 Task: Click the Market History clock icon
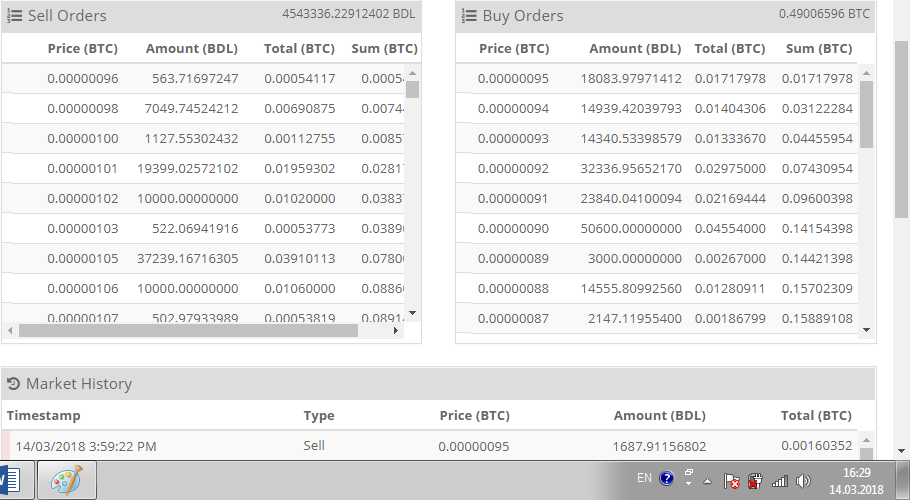(14, 383)
